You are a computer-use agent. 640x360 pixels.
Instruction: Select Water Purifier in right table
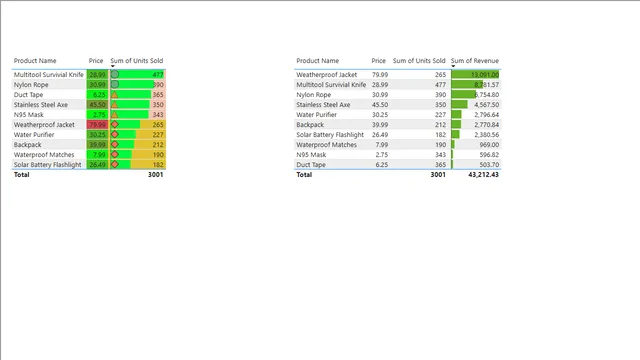click(316, 115)
